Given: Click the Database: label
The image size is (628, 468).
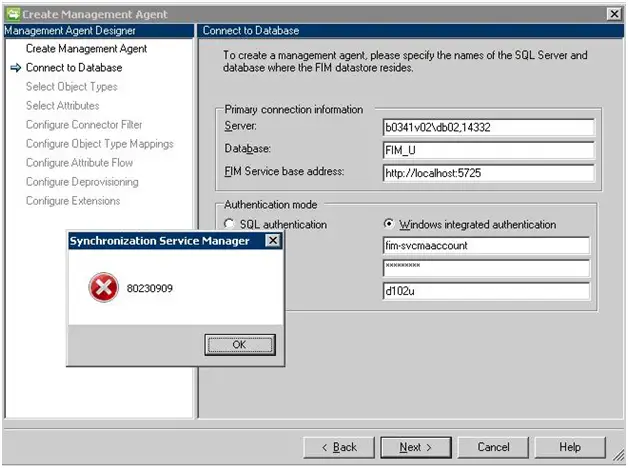Looking at the screenshot, I should [x=248, y=149].
